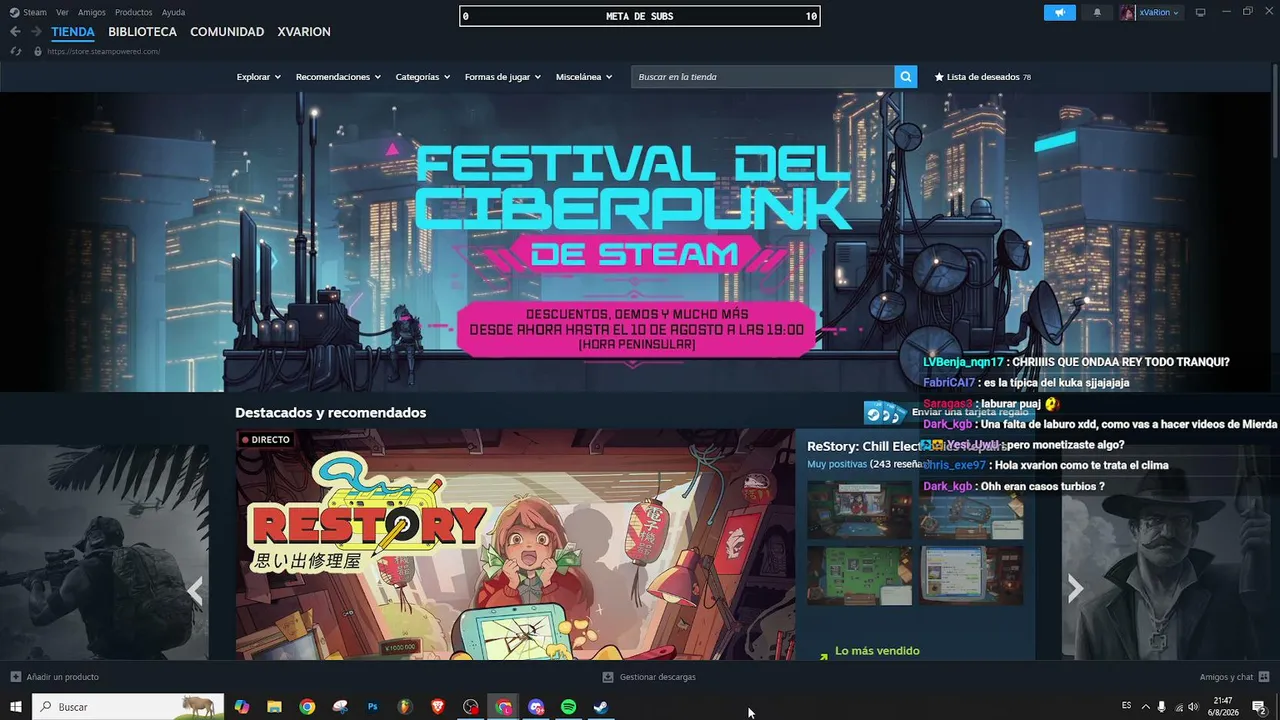Click the "Destacados y recomendados" heading
Screen dimensions: 1280x720
(x=330, y=413)
